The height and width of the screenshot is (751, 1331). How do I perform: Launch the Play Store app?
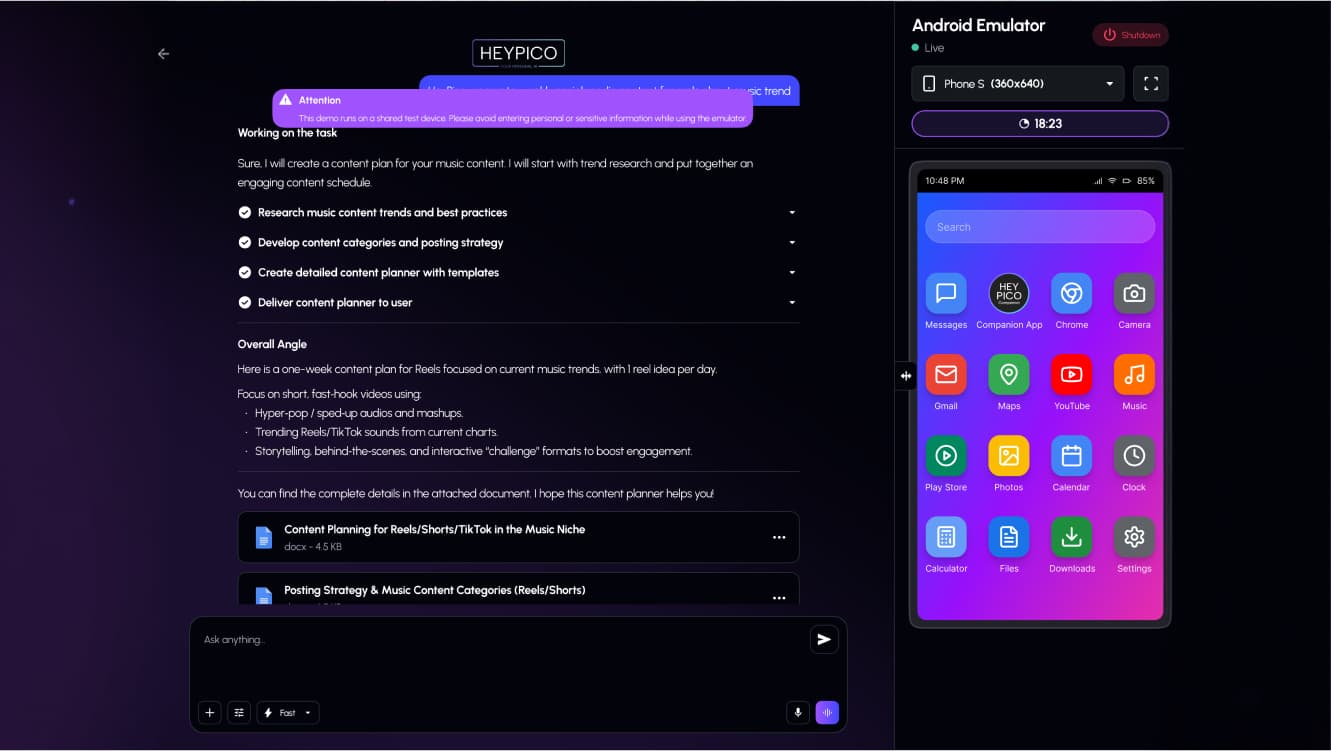[946, 456]
